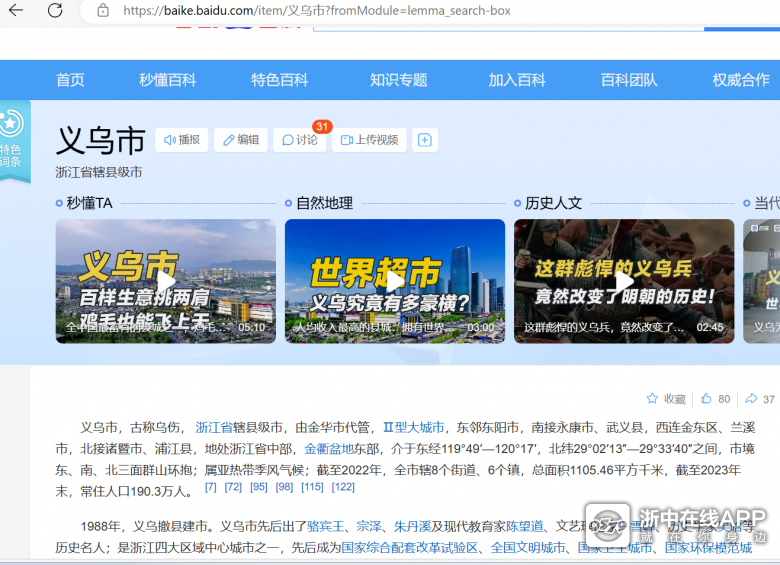Open reference [115]
Viewport: 780px width, 565px height.
pyautogui.click(x=312, y=487)
